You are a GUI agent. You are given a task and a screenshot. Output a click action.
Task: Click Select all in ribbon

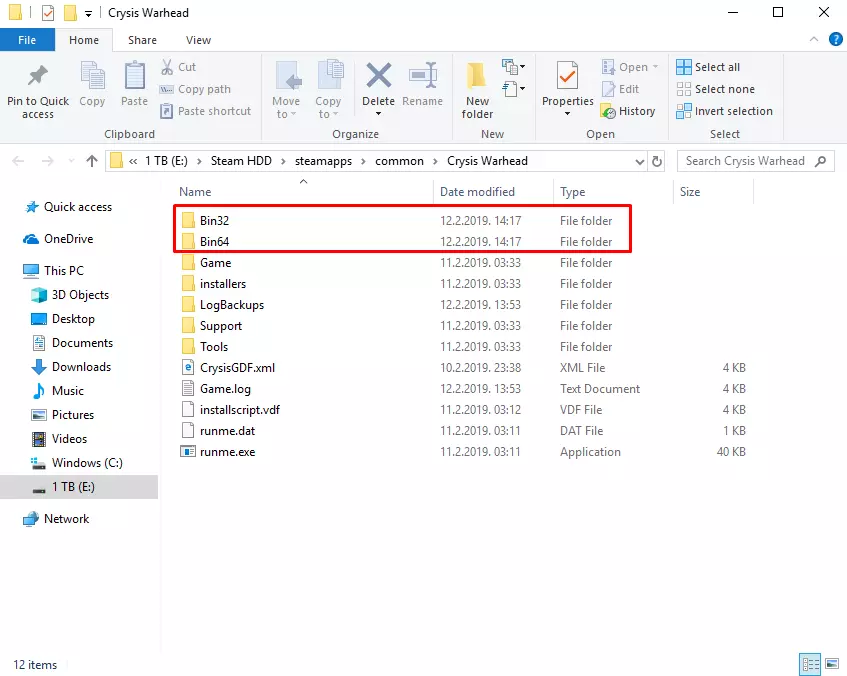point(708,67)
